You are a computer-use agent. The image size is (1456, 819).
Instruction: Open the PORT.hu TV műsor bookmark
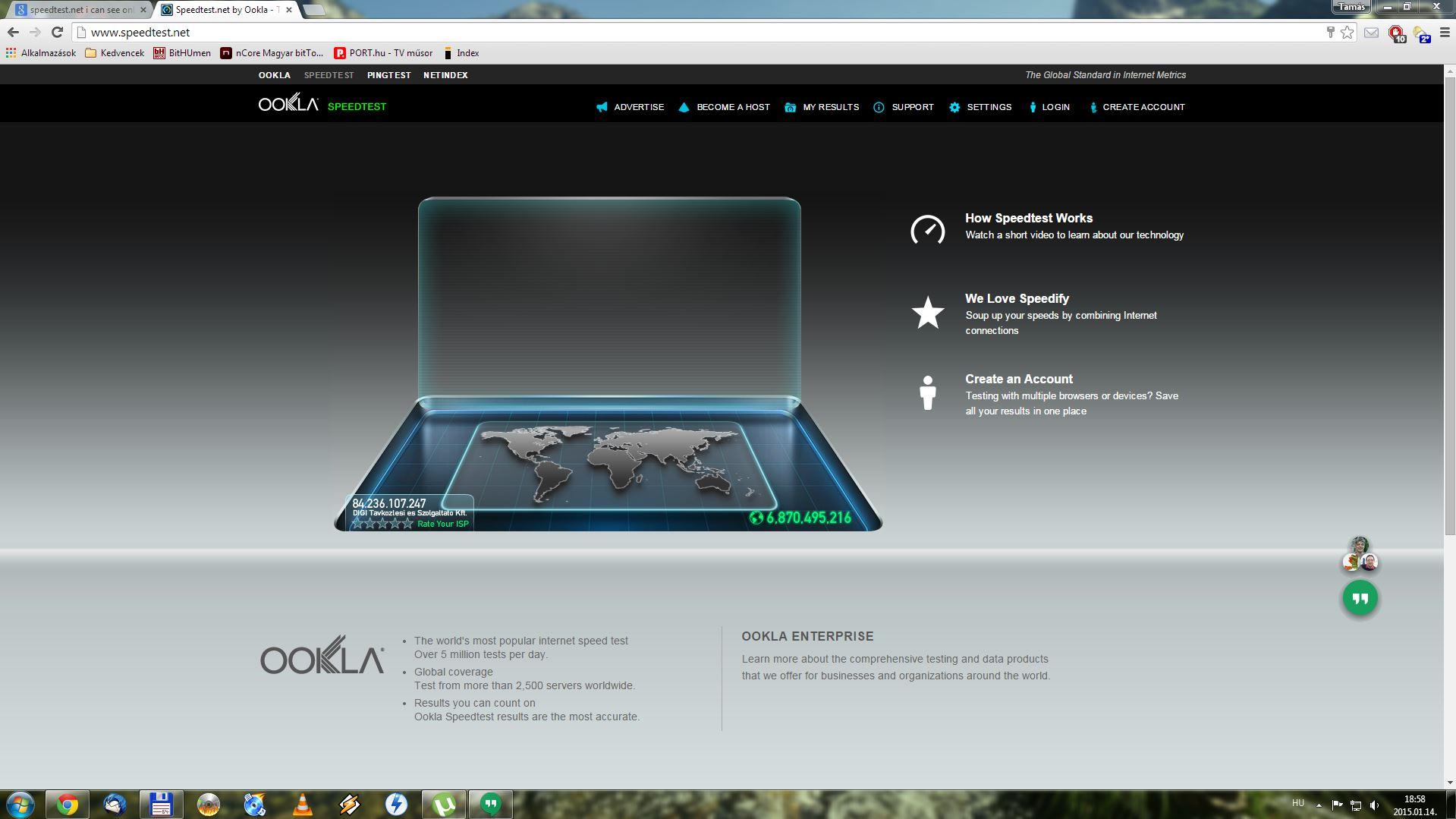[383, 53]
